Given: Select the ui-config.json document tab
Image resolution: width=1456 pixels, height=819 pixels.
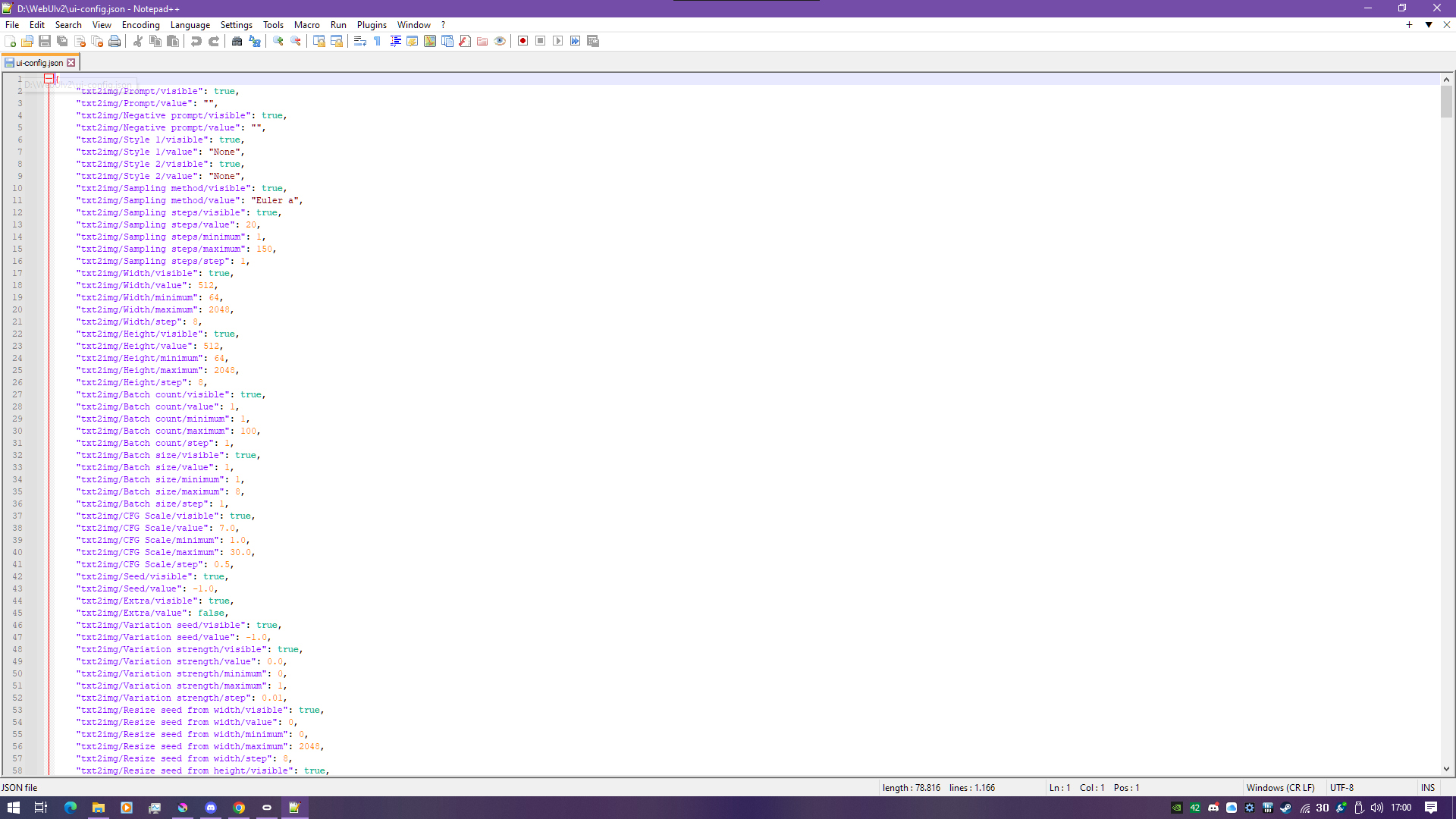Looking at the screenshot, I should [x=39, y=63].
